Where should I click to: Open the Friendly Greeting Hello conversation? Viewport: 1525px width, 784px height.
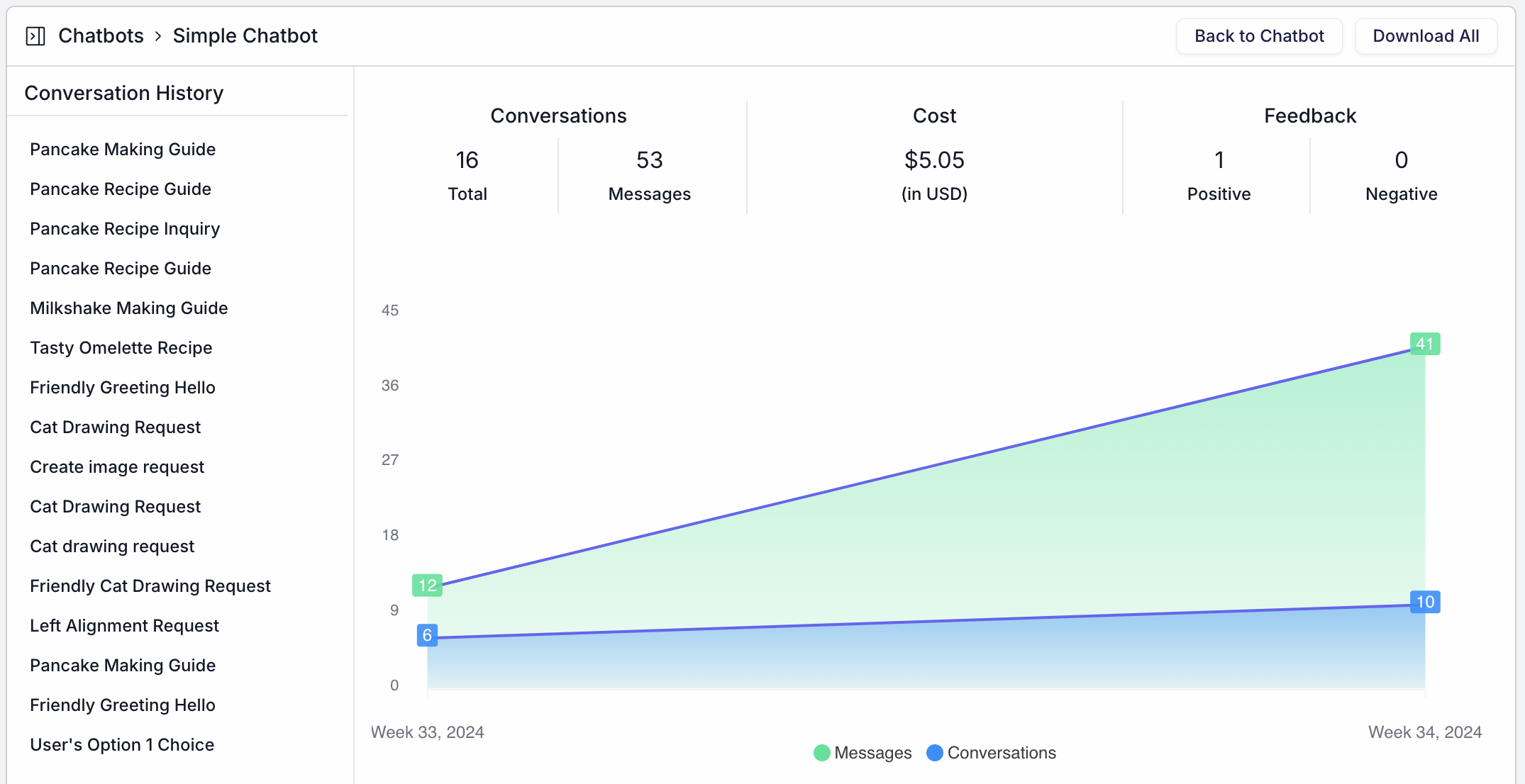pyautogui.click(x=122, y=387)
